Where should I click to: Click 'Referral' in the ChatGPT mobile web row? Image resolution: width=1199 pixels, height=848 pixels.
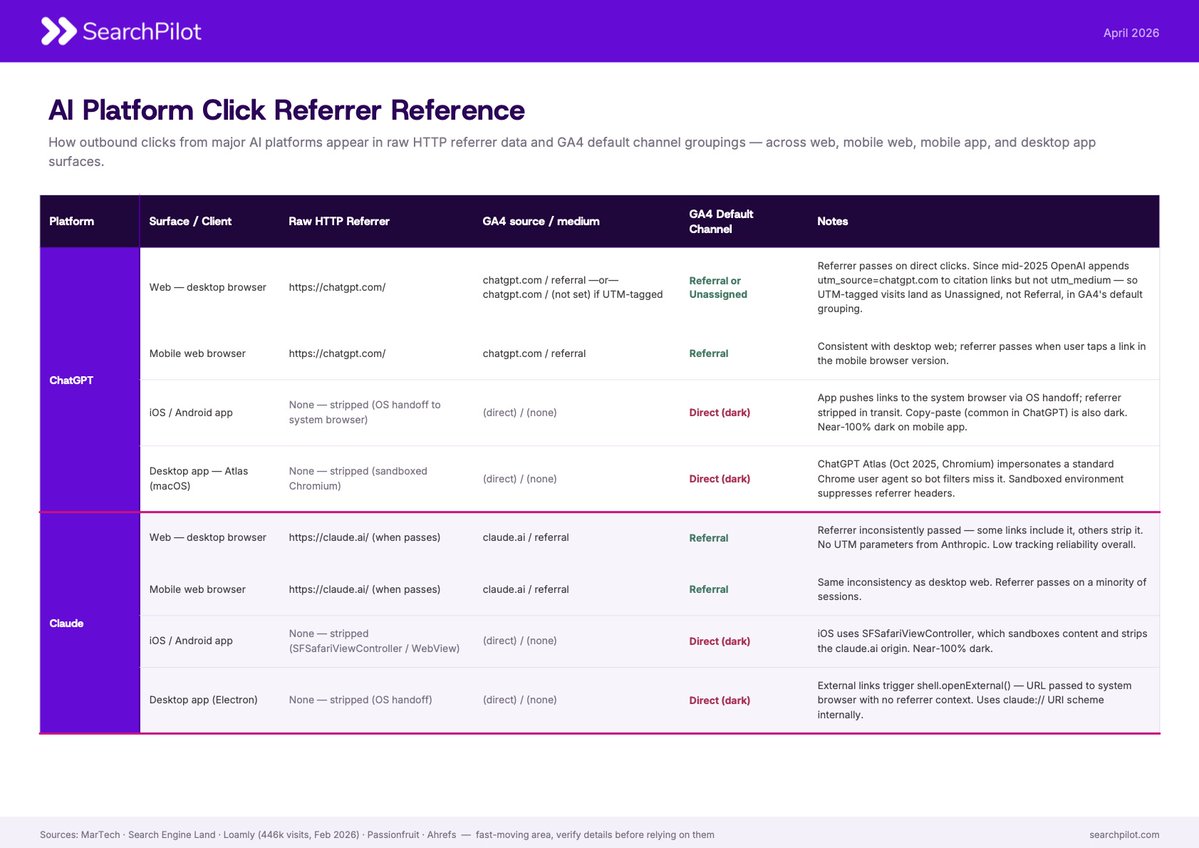709,353
